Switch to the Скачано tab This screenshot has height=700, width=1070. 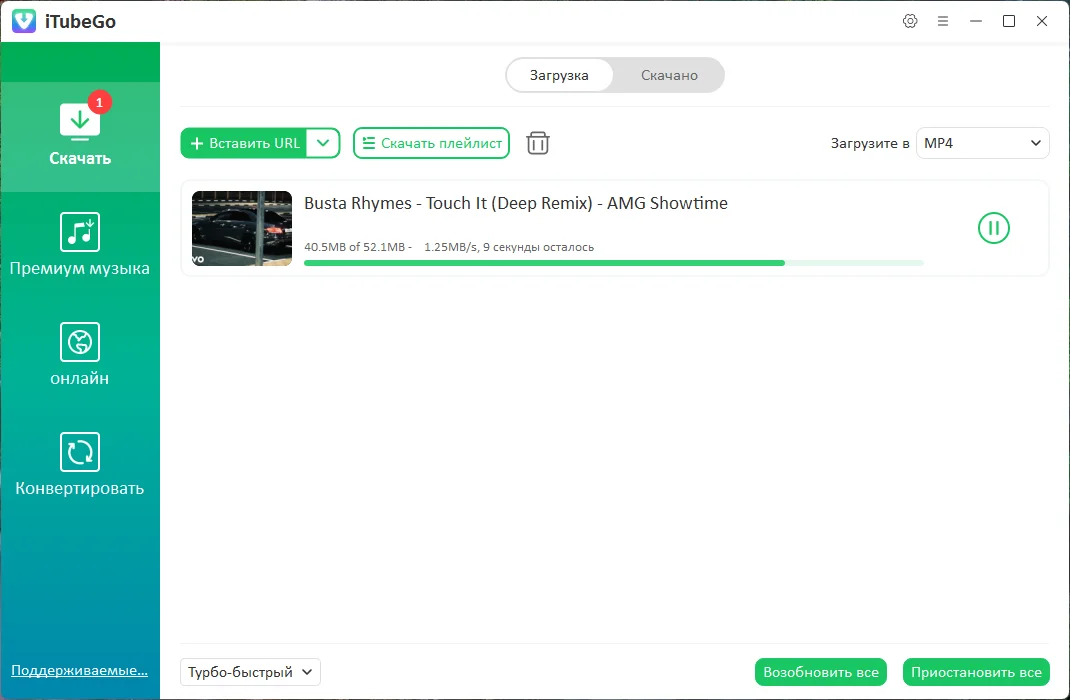coord(669,75)
